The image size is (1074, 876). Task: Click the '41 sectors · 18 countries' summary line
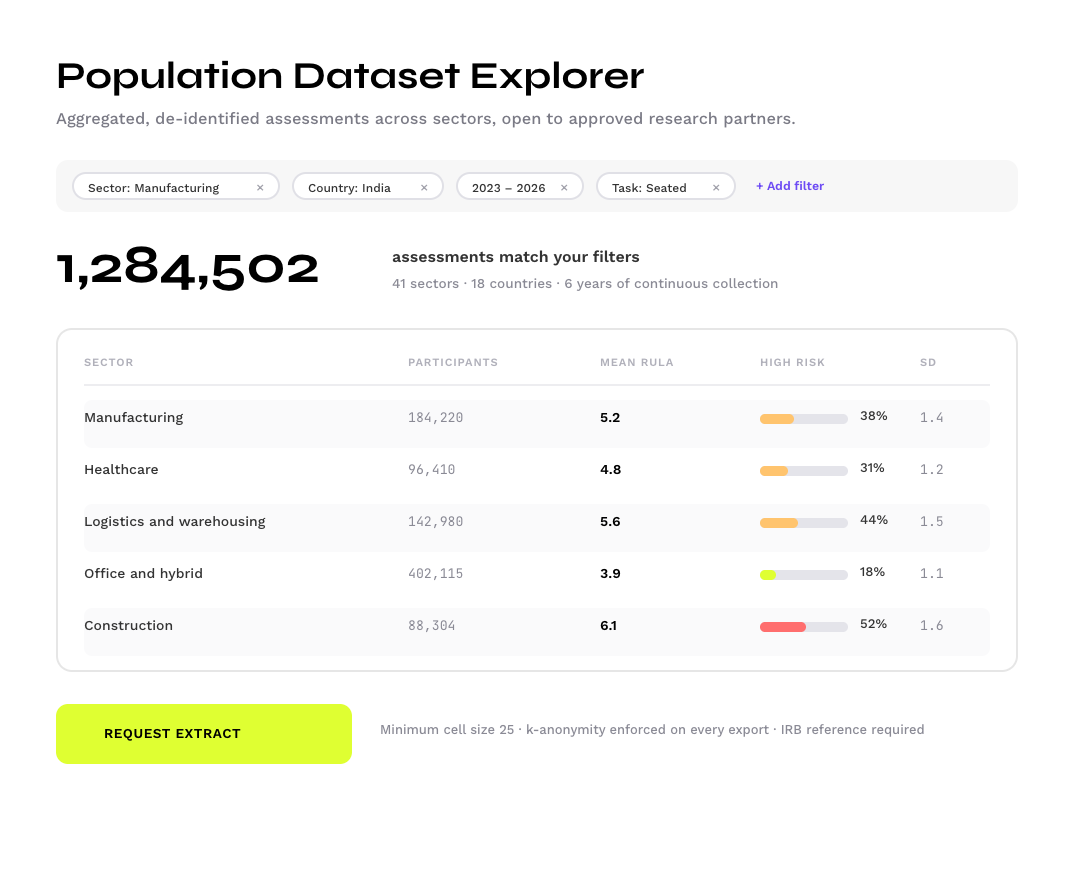[585, 284]
